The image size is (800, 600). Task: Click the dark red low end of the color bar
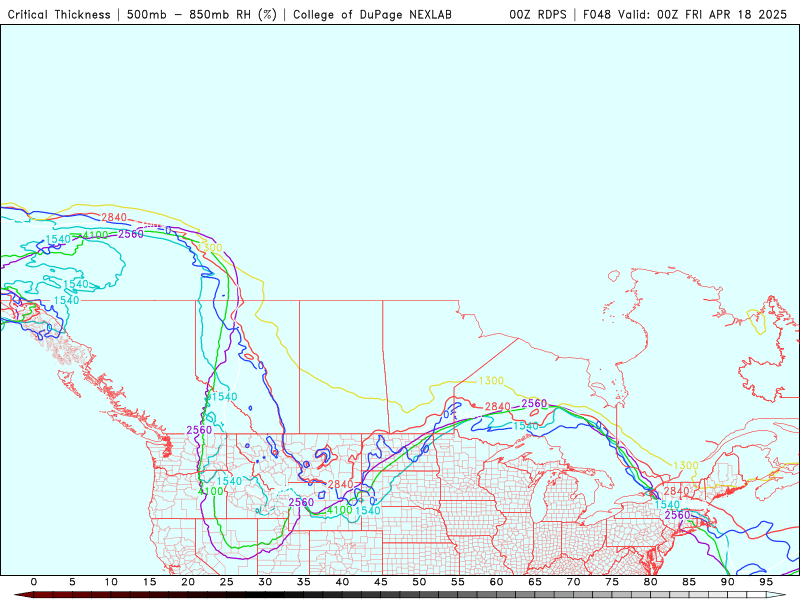click(26, 595)
